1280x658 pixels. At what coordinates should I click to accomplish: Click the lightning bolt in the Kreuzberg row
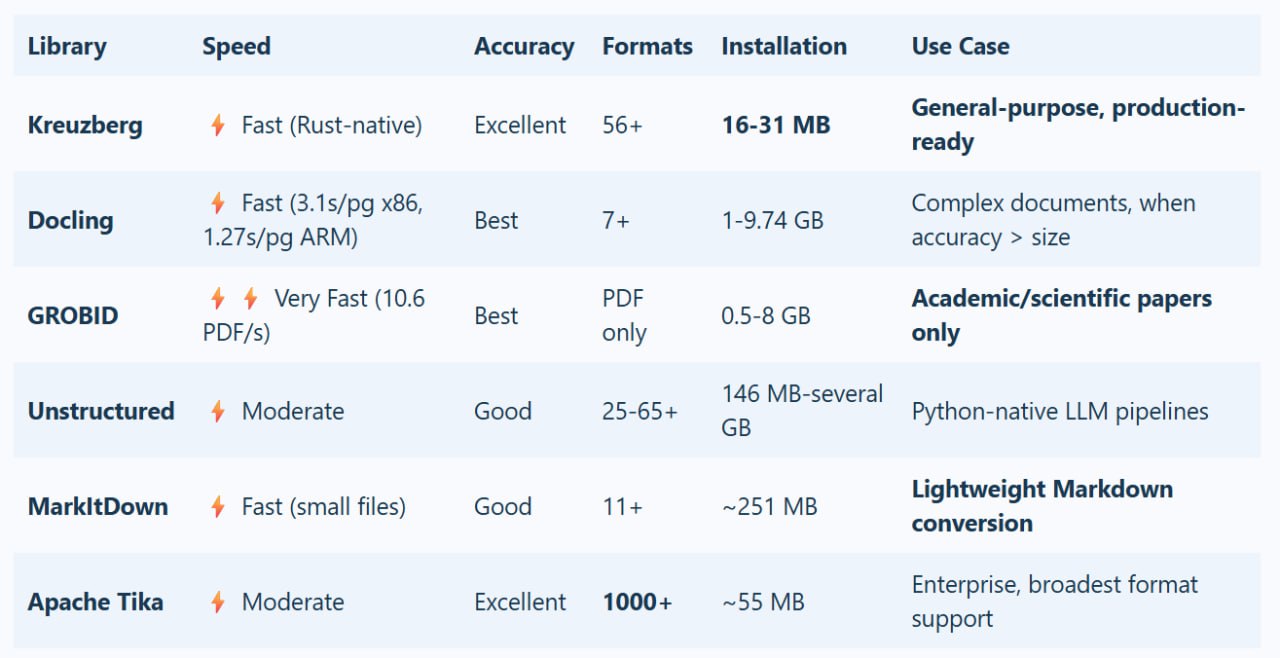(217, 125)
